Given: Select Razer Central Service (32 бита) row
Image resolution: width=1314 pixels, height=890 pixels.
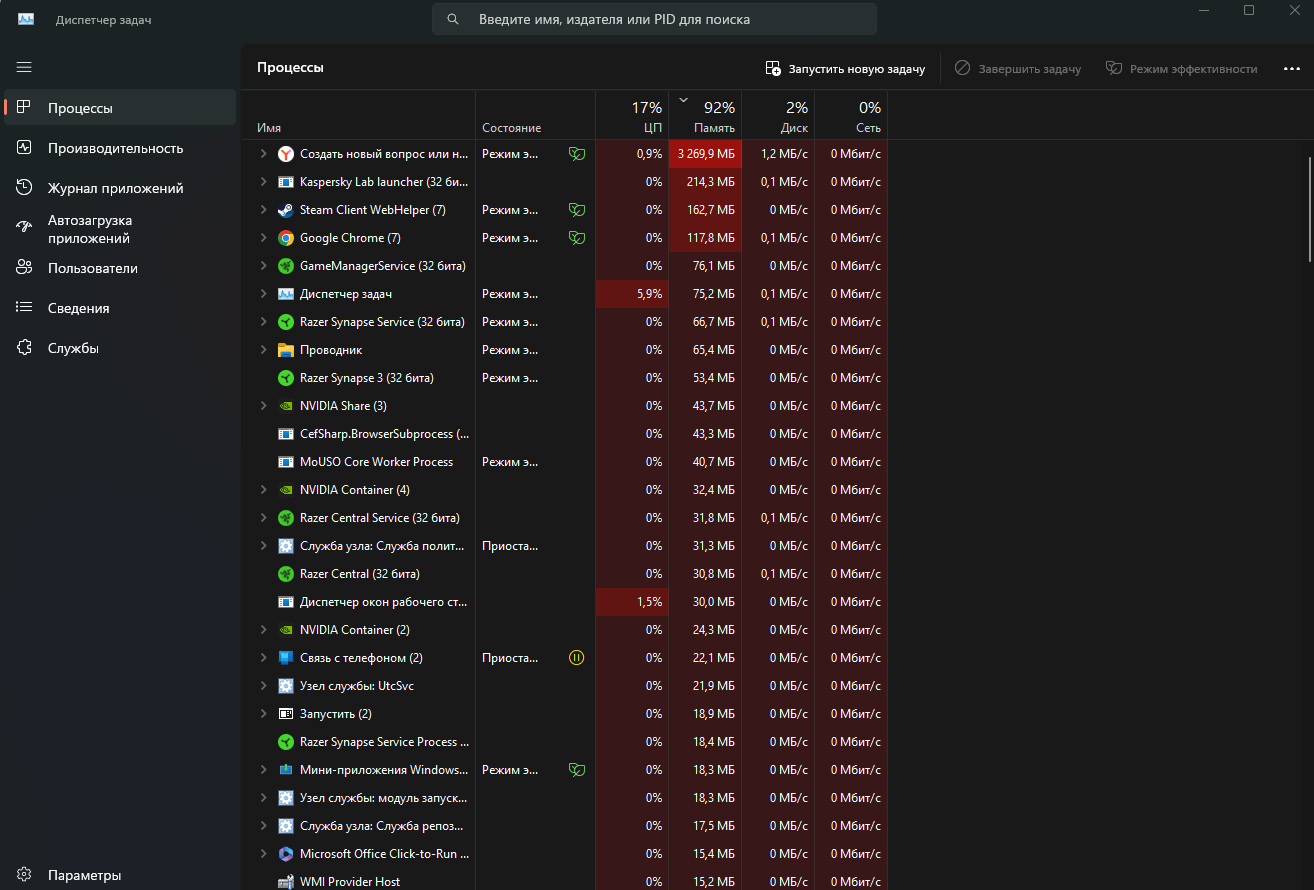Looking at the screenshot, I should tap(564, 518).
